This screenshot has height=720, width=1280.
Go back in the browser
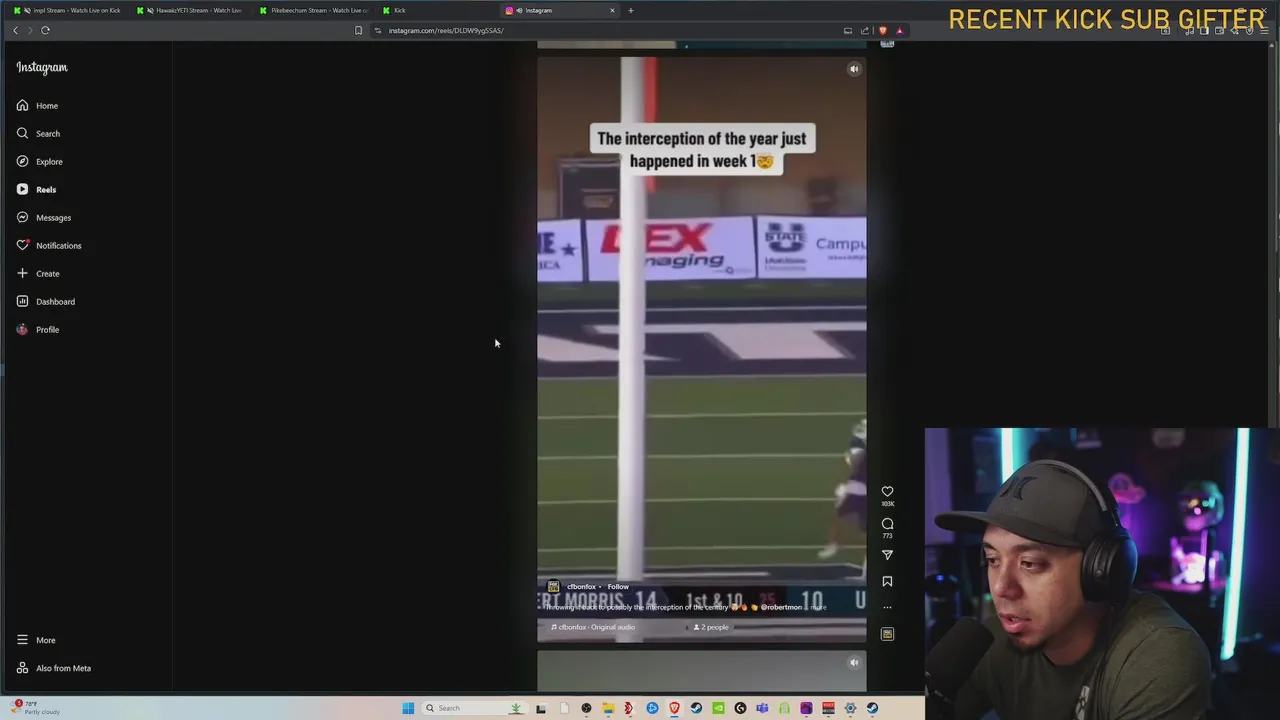pos(15,30)
